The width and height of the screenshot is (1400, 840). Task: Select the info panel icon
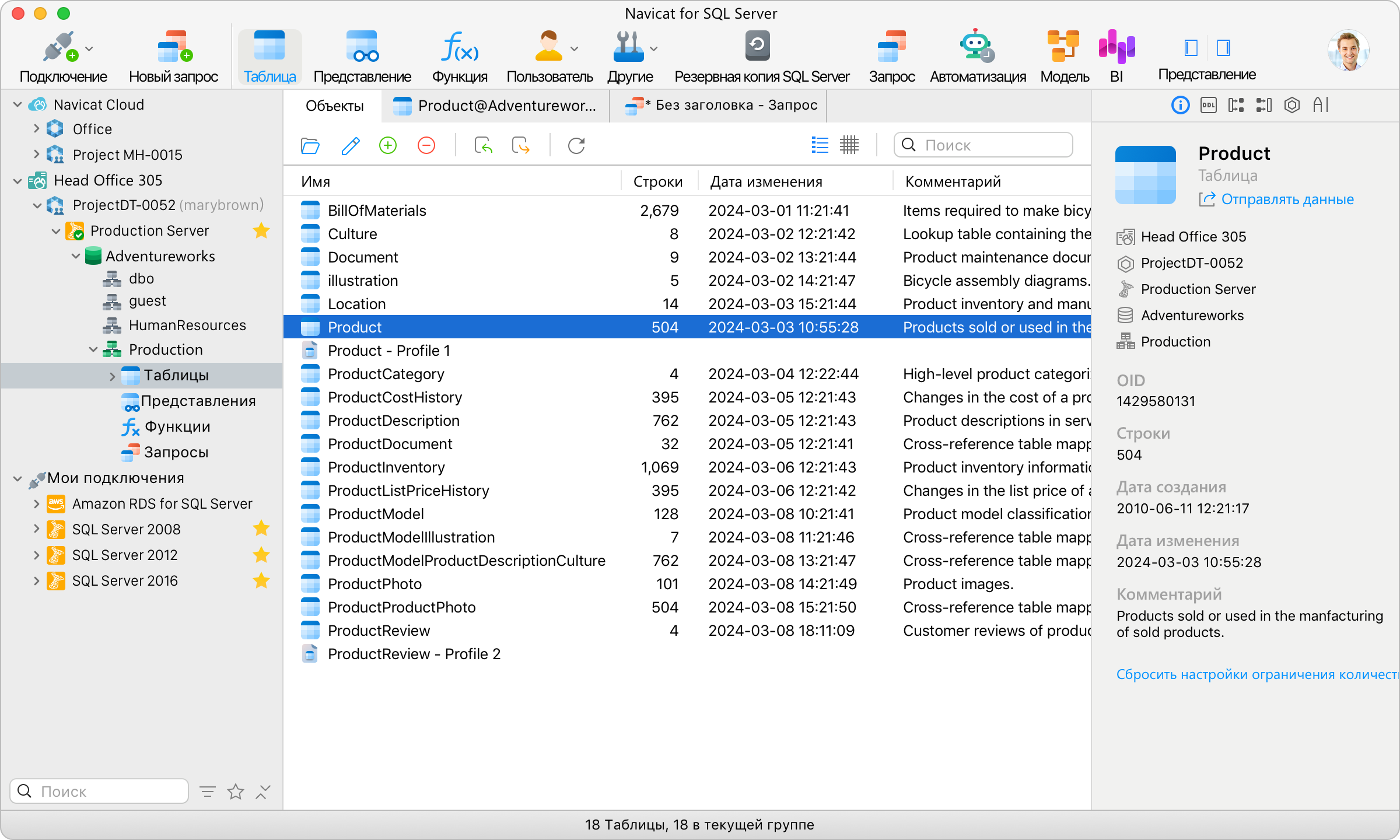coord(1180,105)
